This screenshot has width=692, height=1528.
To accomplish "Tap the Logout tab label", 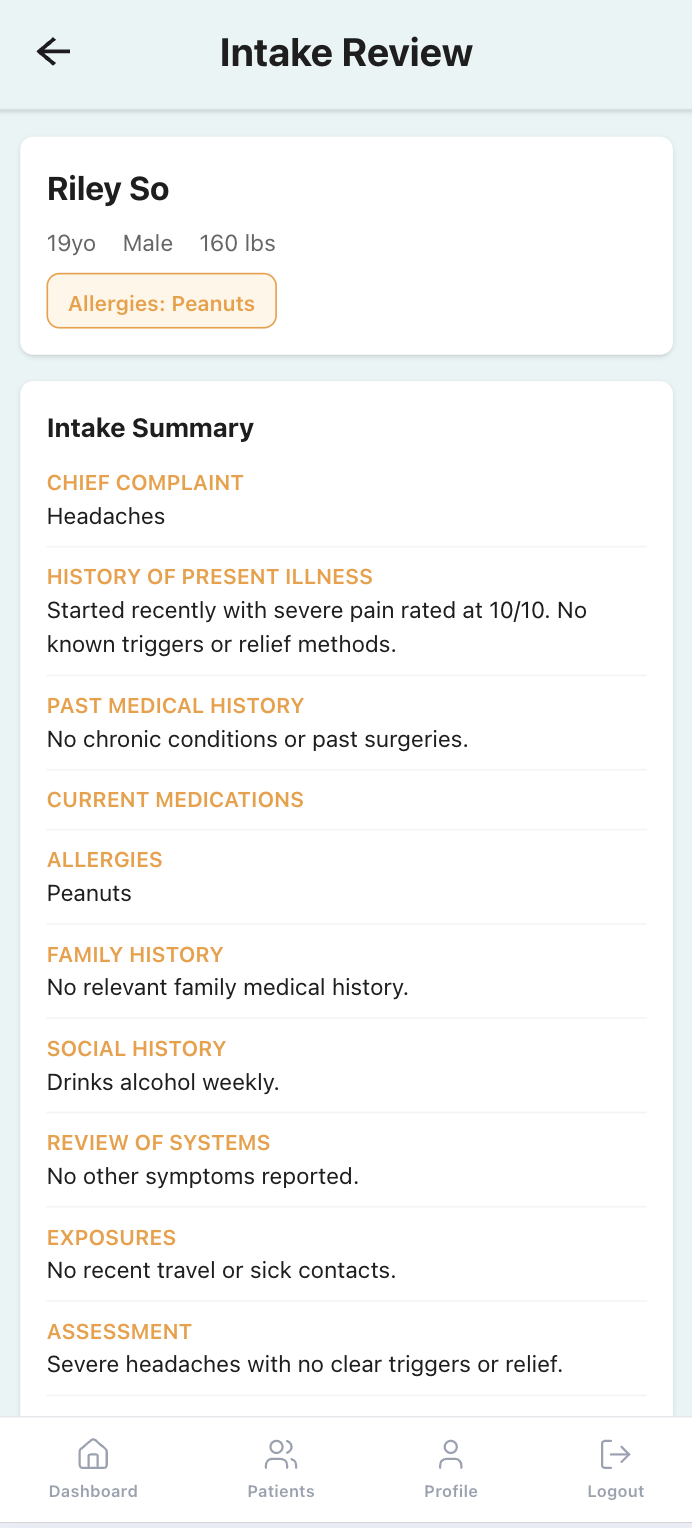I will (x=615, y=1491).
